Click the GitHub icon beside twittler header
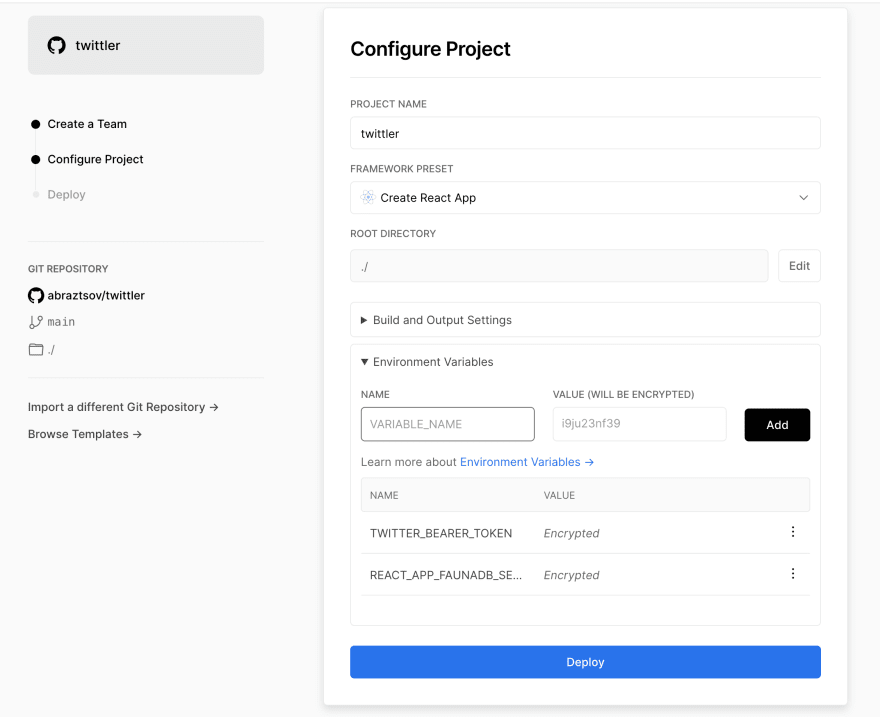 click(x=56, y=45)
